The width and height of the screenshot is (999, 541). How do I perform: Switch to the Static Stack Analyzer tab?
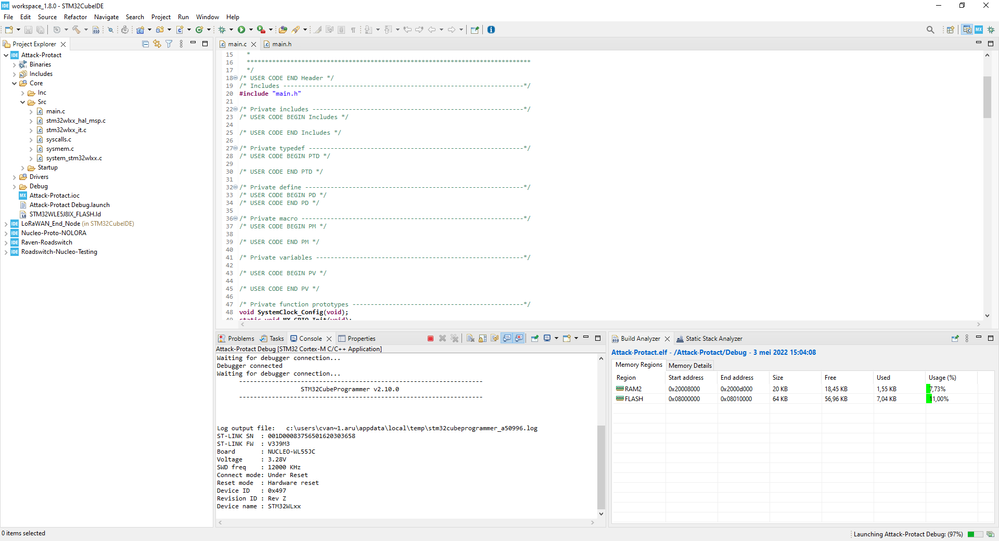tap(712, 339)
